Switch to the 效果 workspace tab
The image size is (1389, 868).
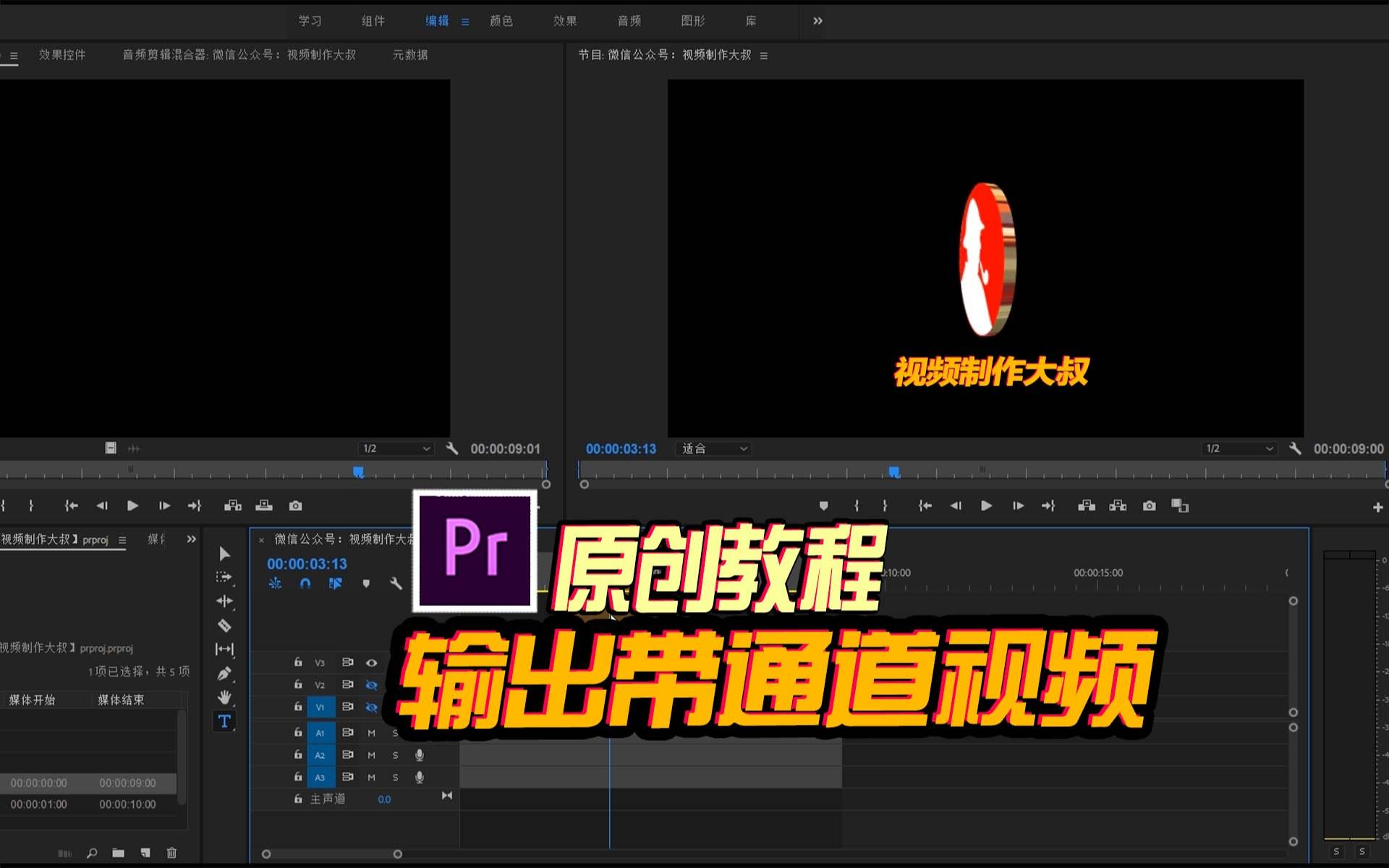click(x=564, y=21)
